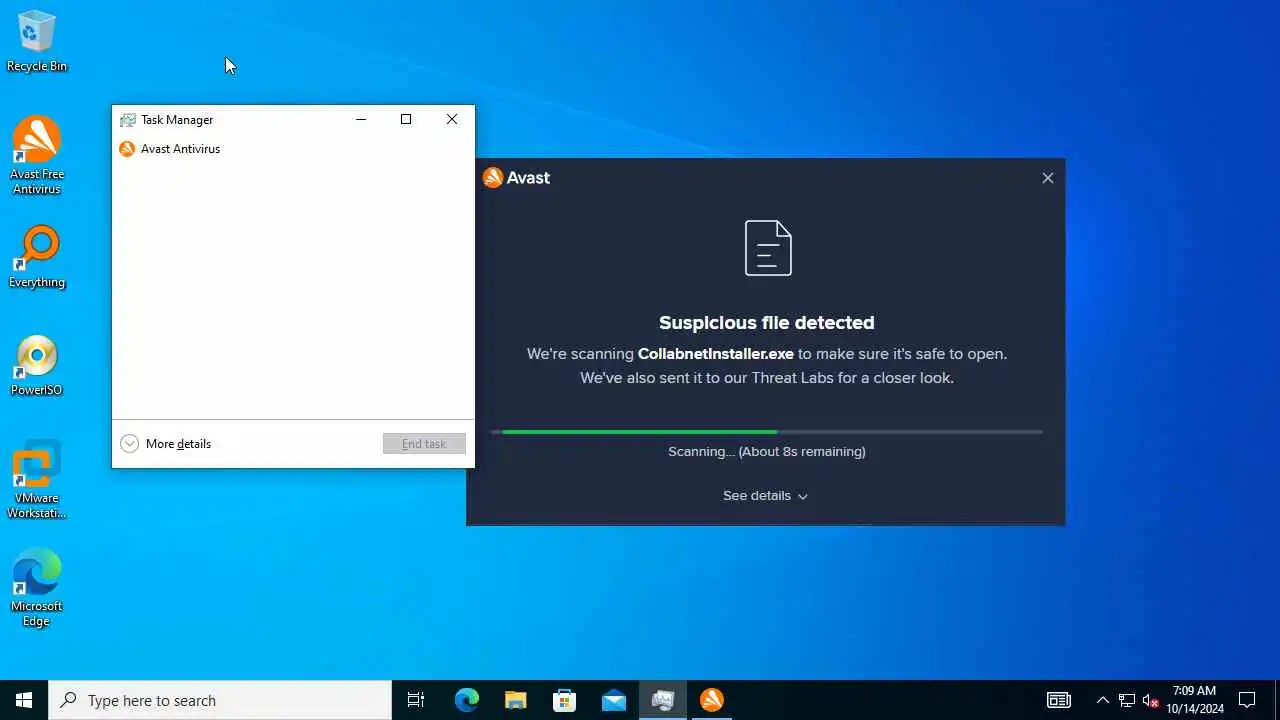Select the Avast Free Antivirus desktop shortcut
Screen dimensions: 1280x720
pyautogui.click(x=37, y=155)
